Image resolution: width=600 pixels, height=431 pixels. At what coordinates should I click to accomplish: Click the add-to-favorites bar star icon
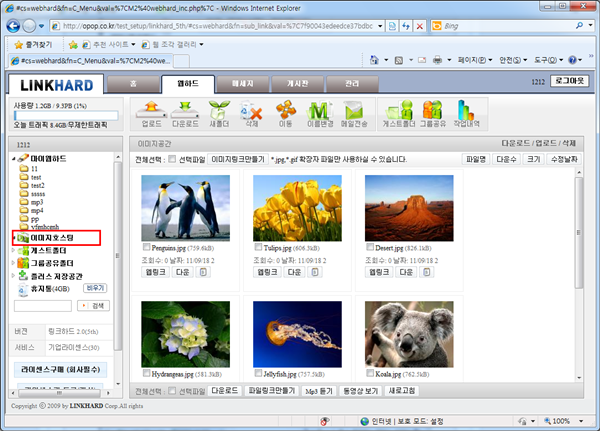(x=73, y=45)
